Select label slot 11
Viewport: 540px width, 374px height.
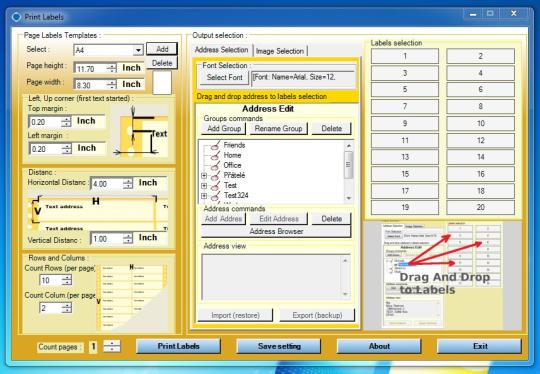[405, 140]
